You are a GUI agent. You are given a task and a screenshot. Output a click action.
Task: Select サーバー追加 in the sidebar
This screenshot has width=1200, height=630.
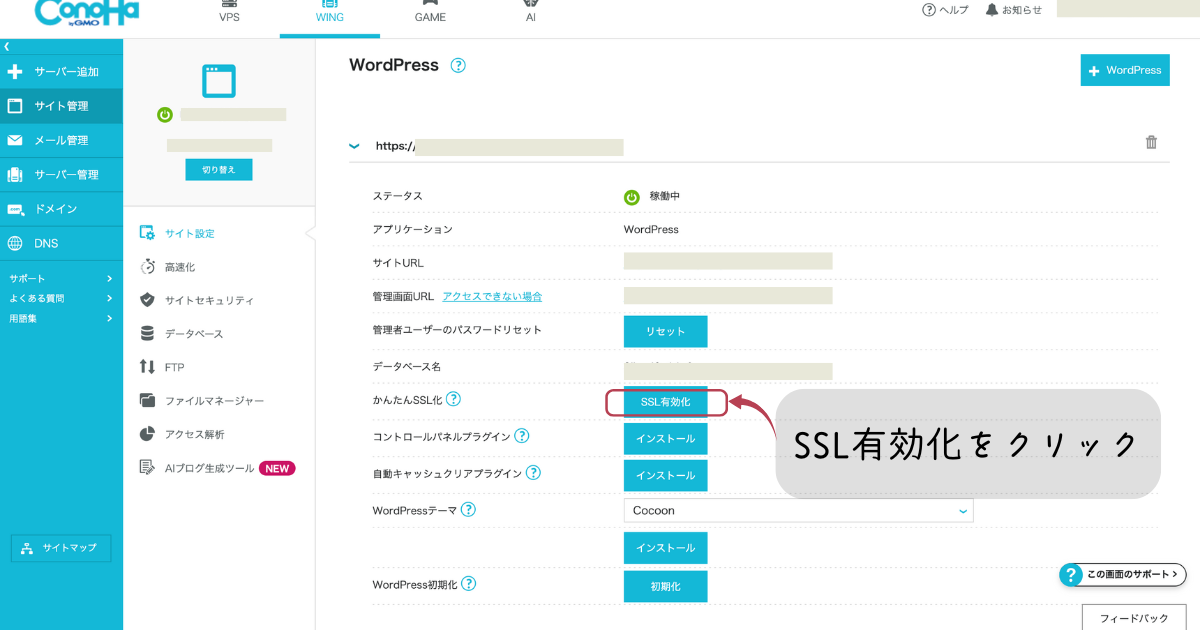(61, 72)
